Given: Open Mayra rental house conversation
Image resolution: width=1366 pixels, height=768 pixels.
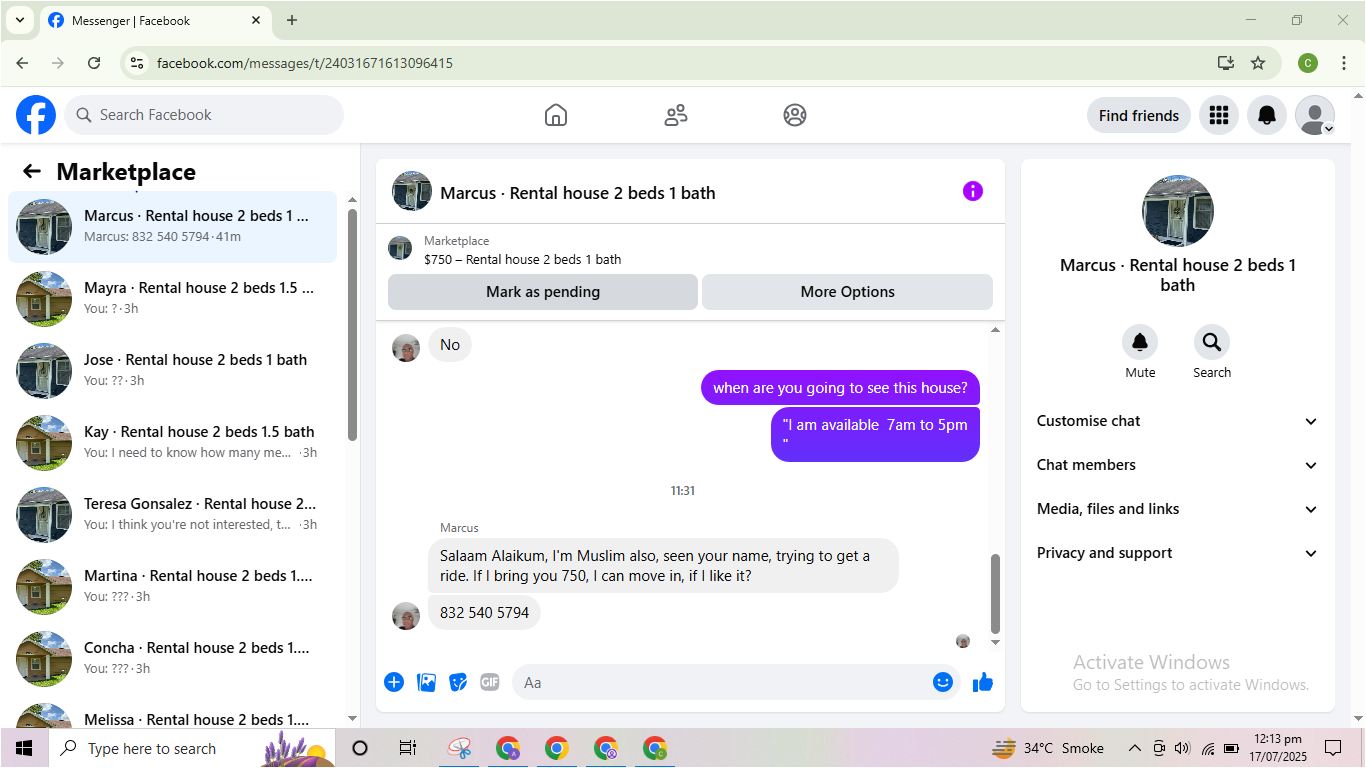Looking at the screenshot, I should [173, 299].
